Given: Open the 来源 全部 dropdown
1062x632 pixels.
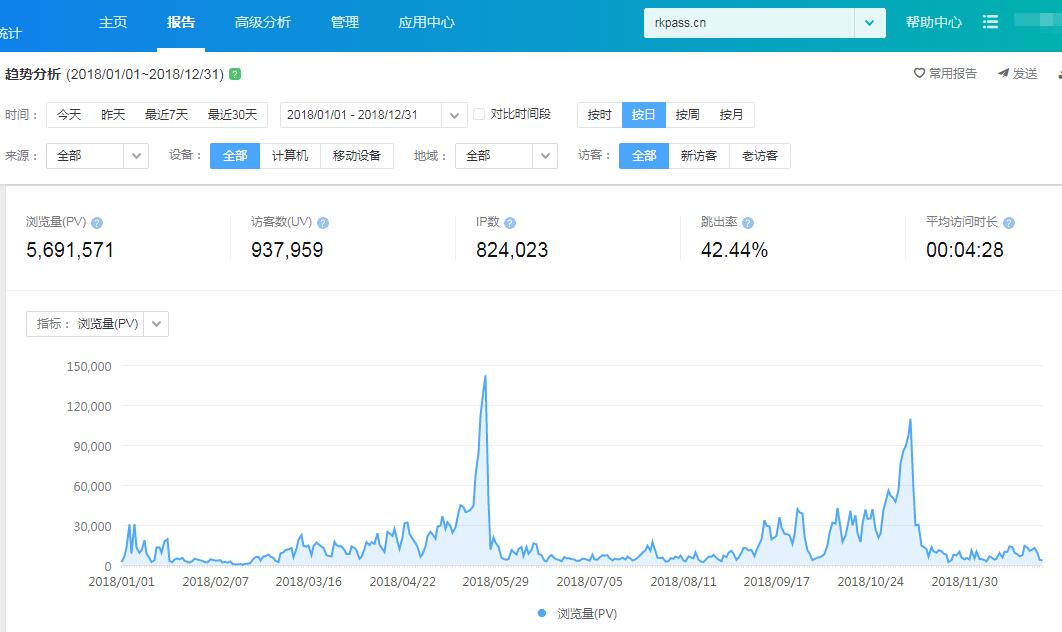Looking at the screenshot, I should [x=136, y=156].
